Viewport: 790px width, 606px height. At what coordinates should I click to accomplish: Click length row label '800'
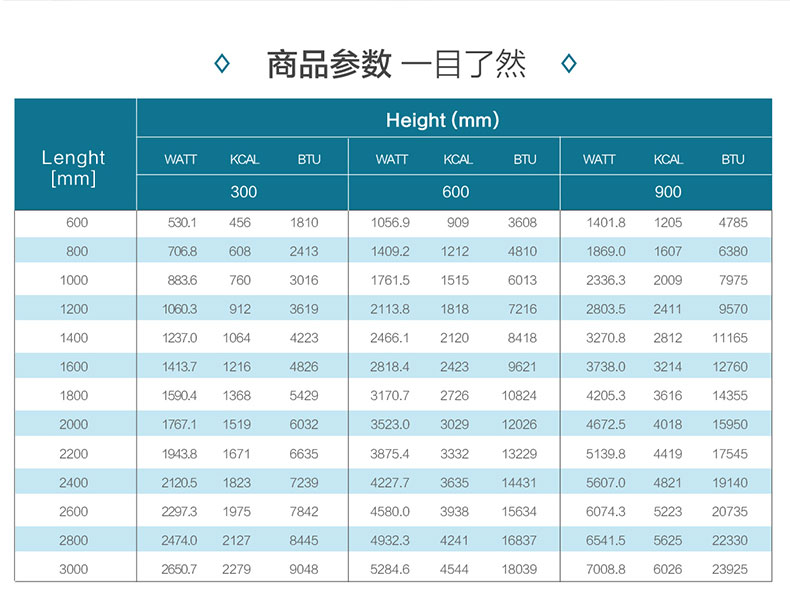click(x=77, y=251)
